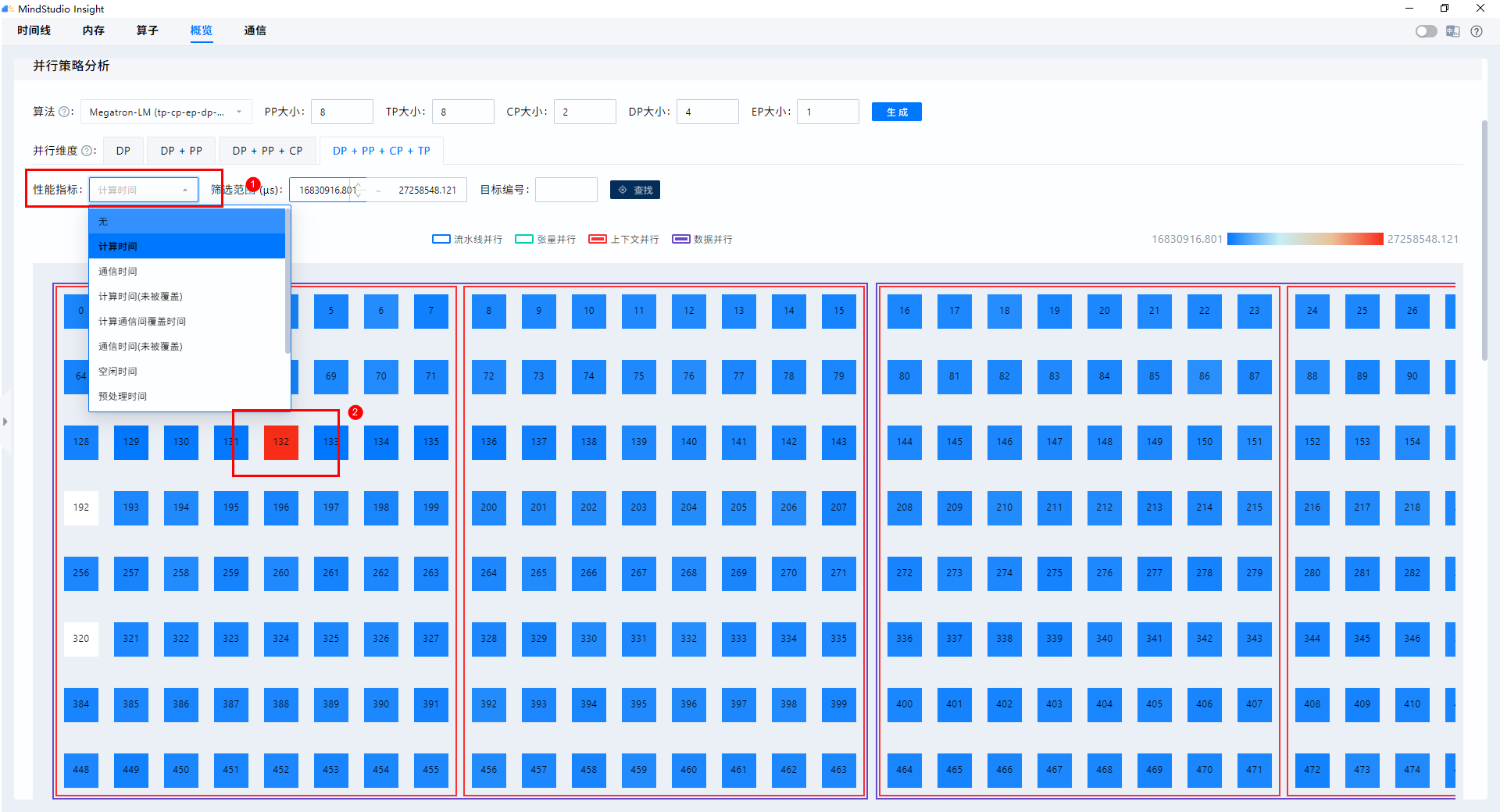Choose 计算时间 in the metric dropdown
The width and height of the screenshot is (1500, 812).
[187, 247]
